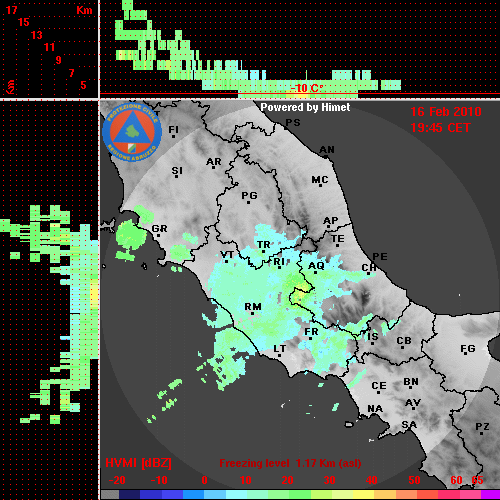Click the '30' dBZ scale value
Screen dimensions: 500x500
pyautogui.click(x=329, y=480)
